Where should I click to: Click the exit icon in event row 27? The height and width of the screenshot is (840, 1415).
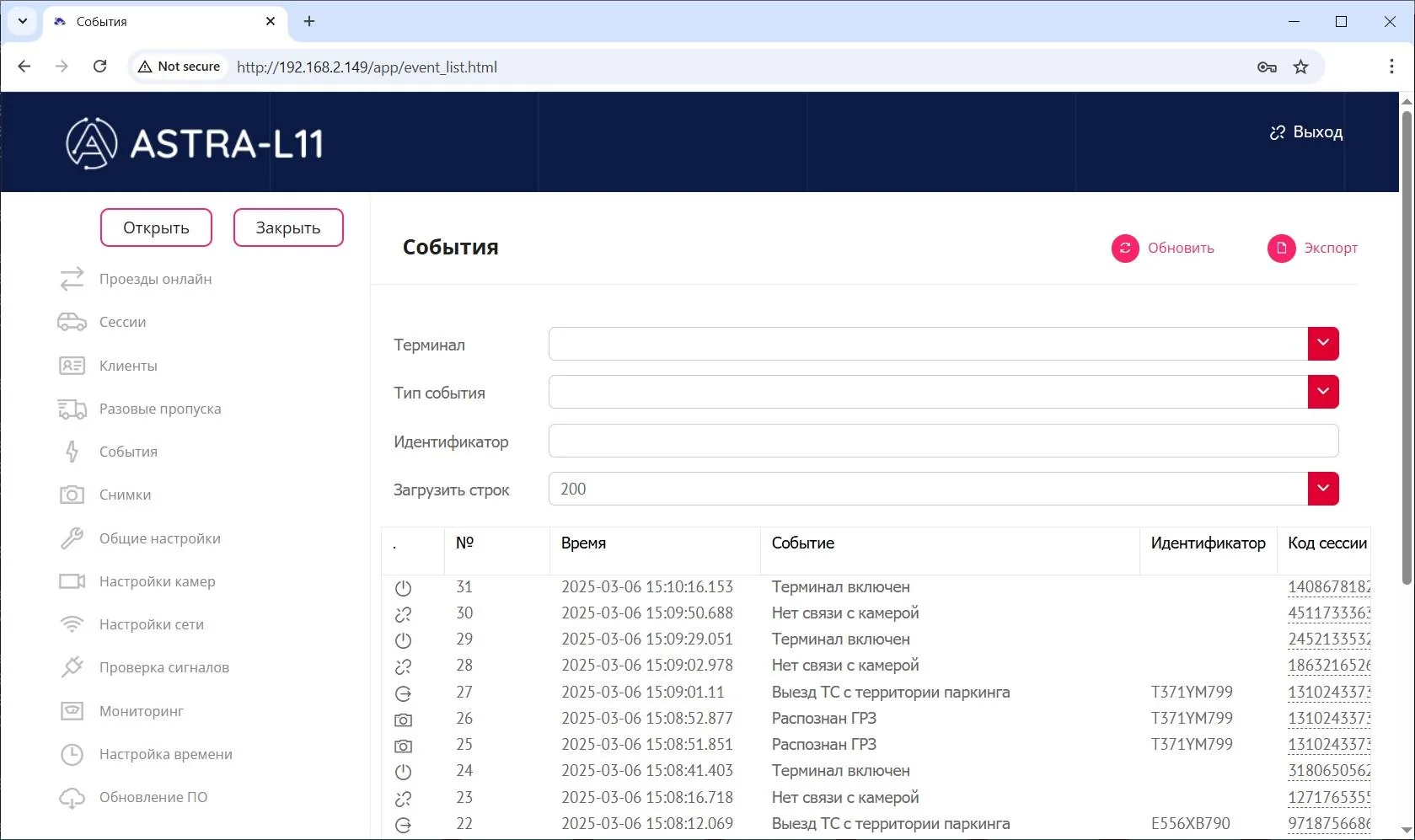[x=404, y=693]
